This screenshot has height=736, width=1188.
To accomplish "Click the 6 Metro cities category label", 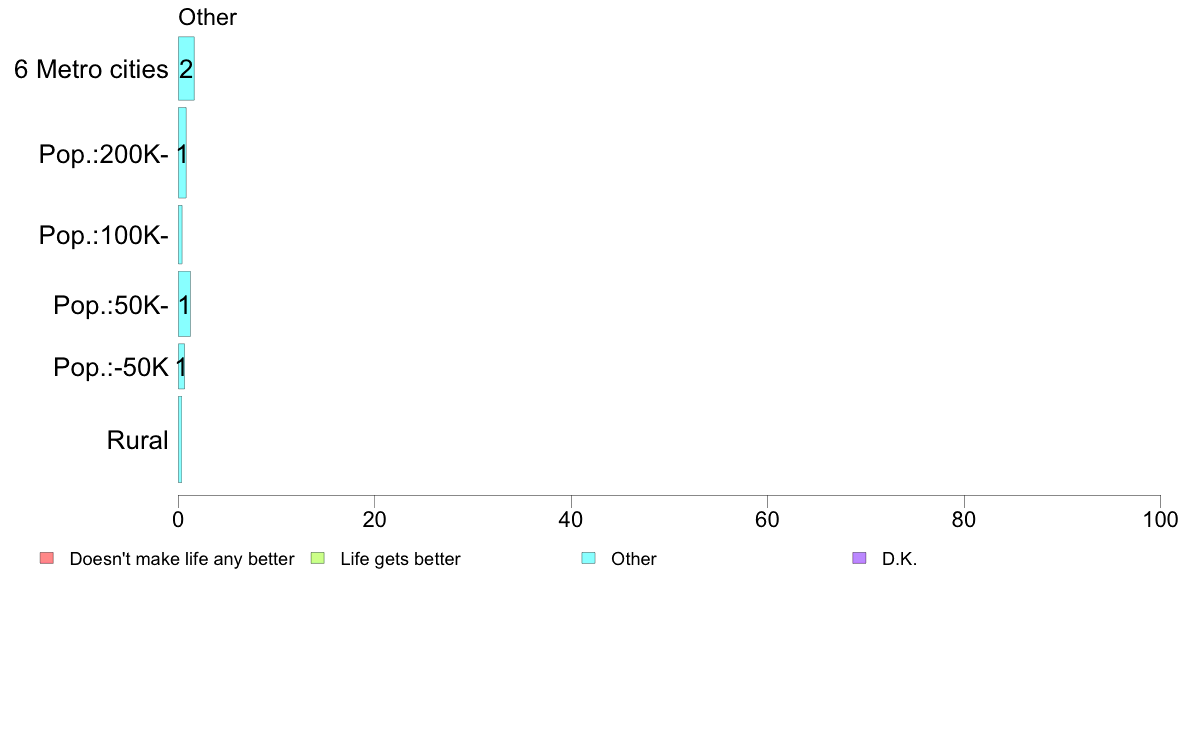I will [x=91, y=69].
